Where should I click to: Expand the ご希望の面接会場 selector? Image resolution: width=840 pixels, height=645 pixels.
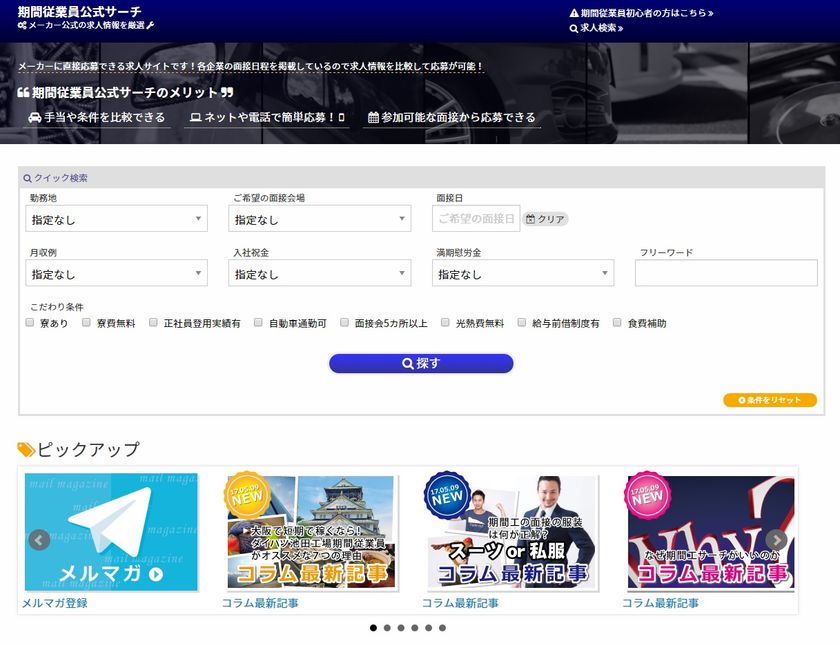pyautogui.click(x=318, y=218)
